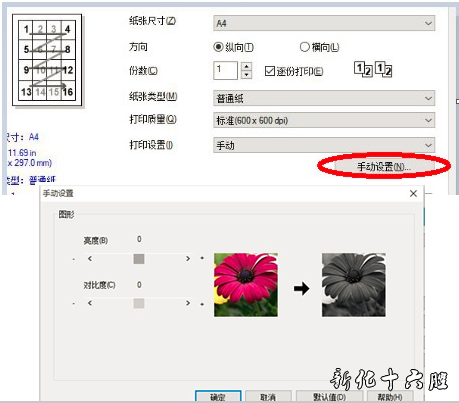Toggle the 逐份打印 collate checkbox

click(270, 71)
